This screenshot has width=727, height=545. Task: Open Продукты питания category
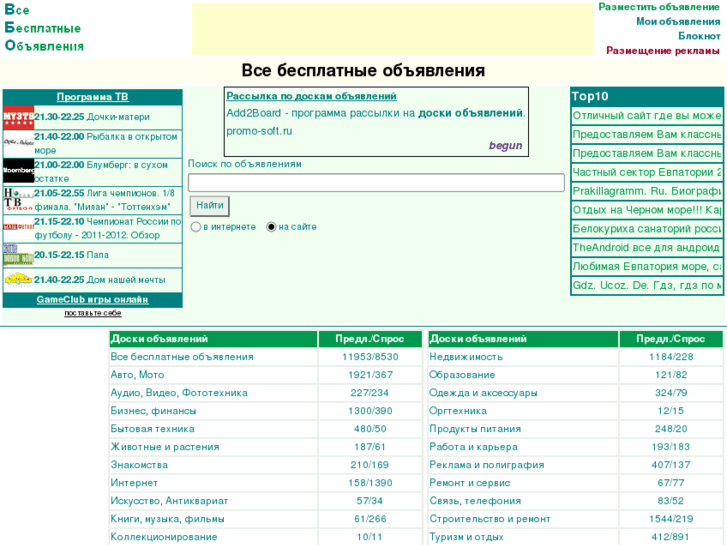point(475,429)
